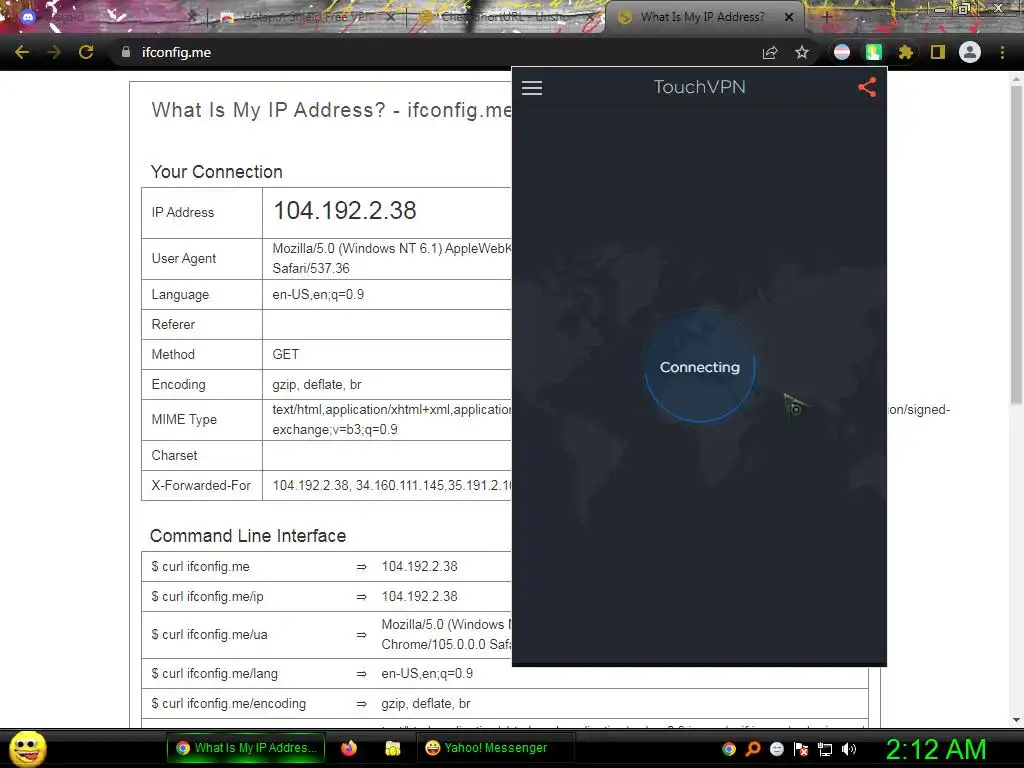1024x768 pixels.
Task: Click the 2:12 AM taskbar clock
Action: (935, 749)
